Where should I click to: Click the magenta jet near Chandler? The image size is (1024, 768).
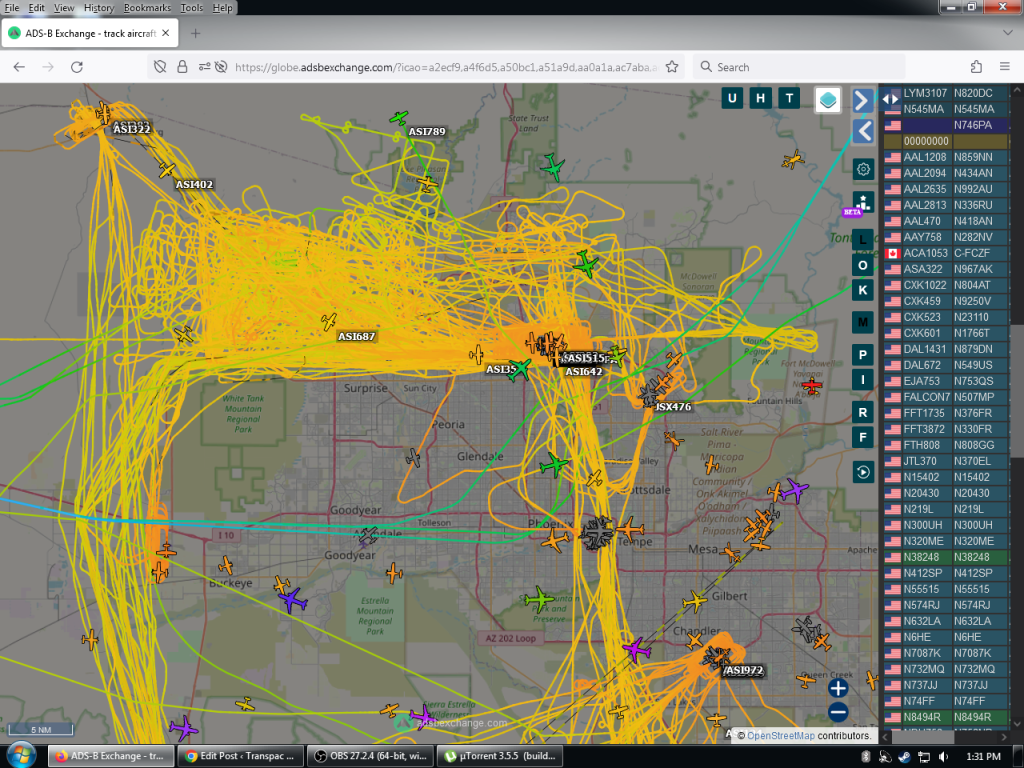tap(636, 649)
